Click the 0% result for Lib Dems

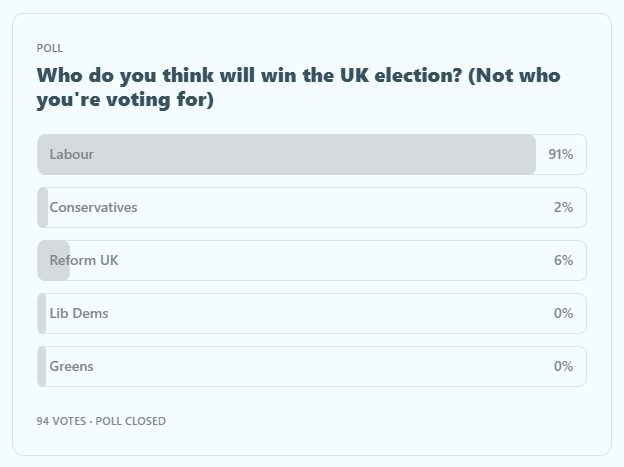pos(563,314)
